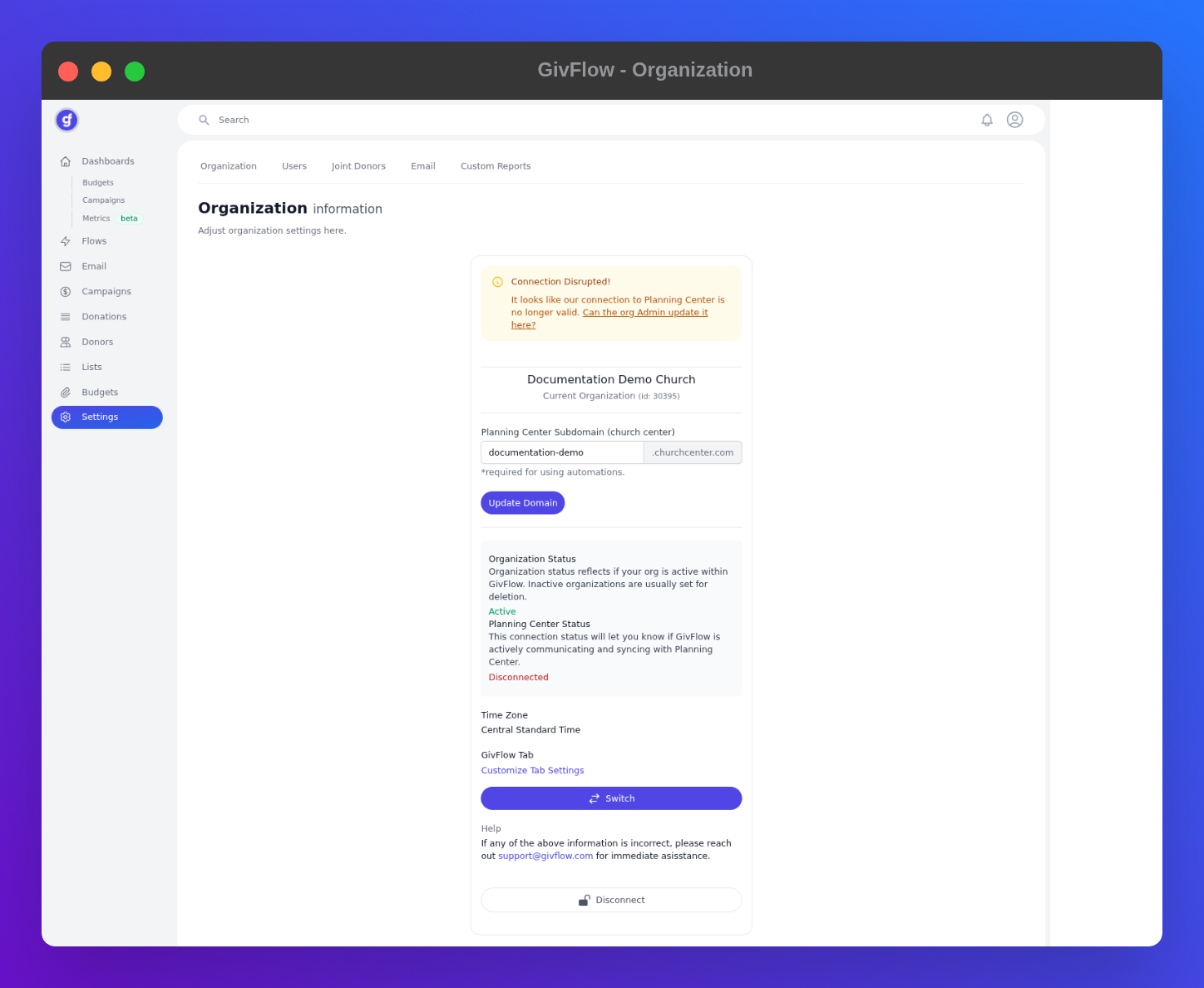Click the Connection Disrupted warning icon

(497, 282)
